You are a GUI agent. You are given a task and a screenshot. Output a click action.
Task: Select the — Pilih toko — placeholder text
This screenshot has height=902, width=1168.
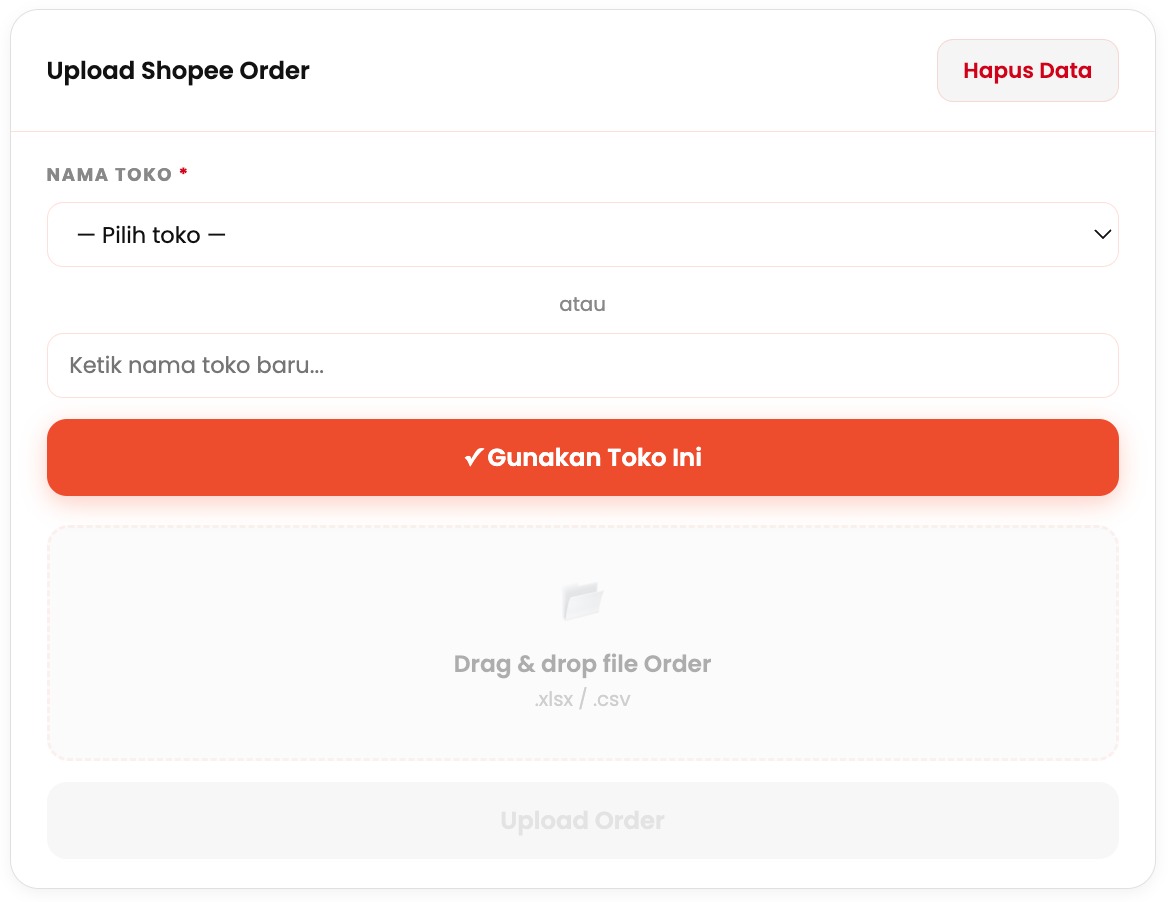[x=151, y=236]
